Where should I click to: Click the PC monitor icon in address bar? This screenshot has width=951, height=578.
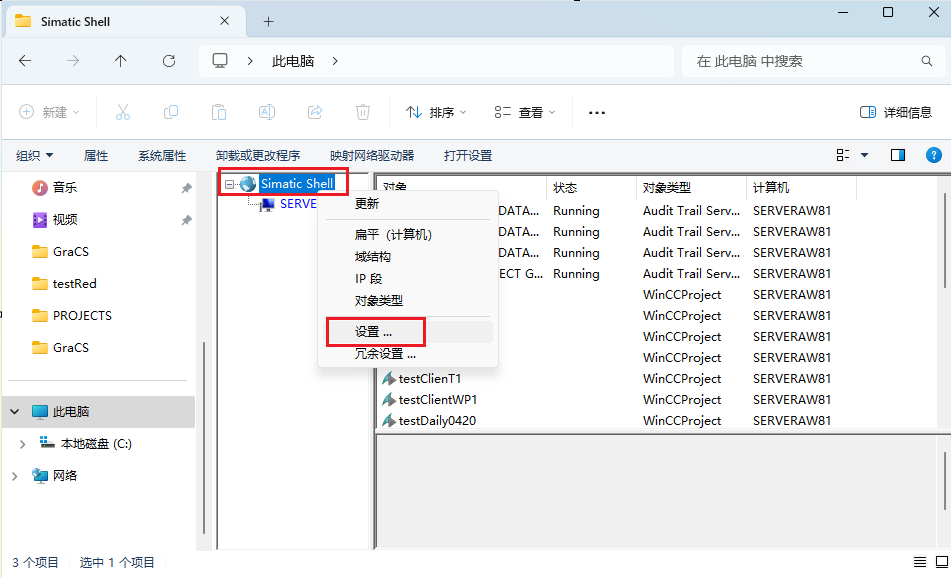click(x=220, y=61)
